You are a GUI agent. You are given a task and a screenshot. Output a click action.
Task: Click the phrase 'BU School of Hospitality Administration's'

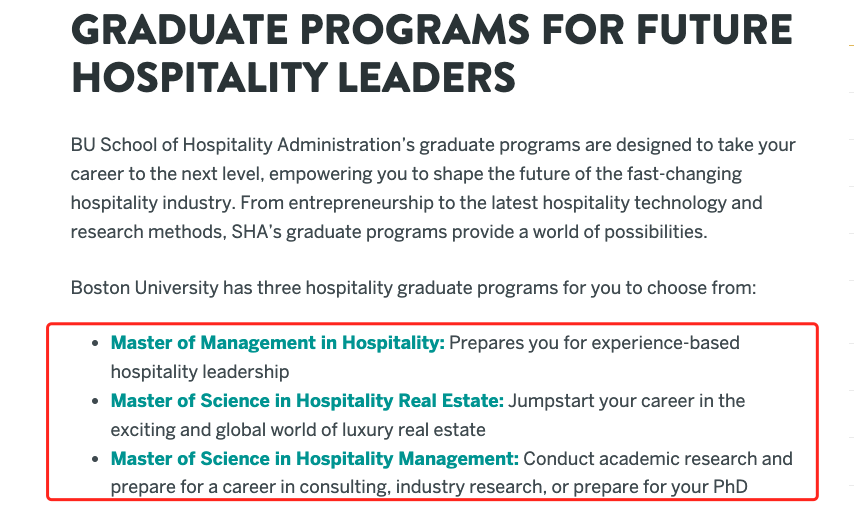pyautogui.click(x=243, y=145)
